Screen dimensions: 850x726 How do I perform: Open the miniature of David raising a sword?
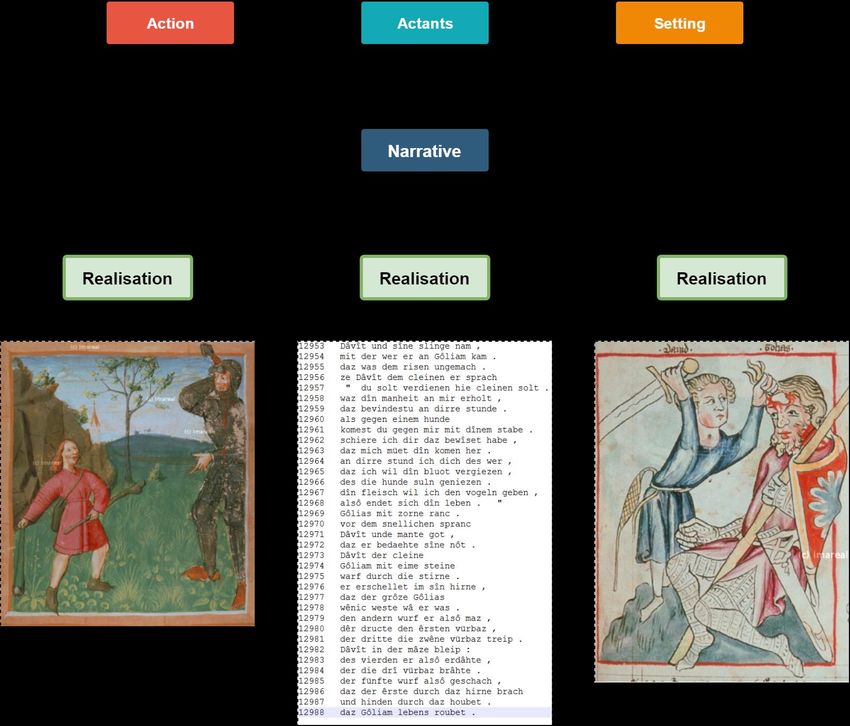click(722, 511)
